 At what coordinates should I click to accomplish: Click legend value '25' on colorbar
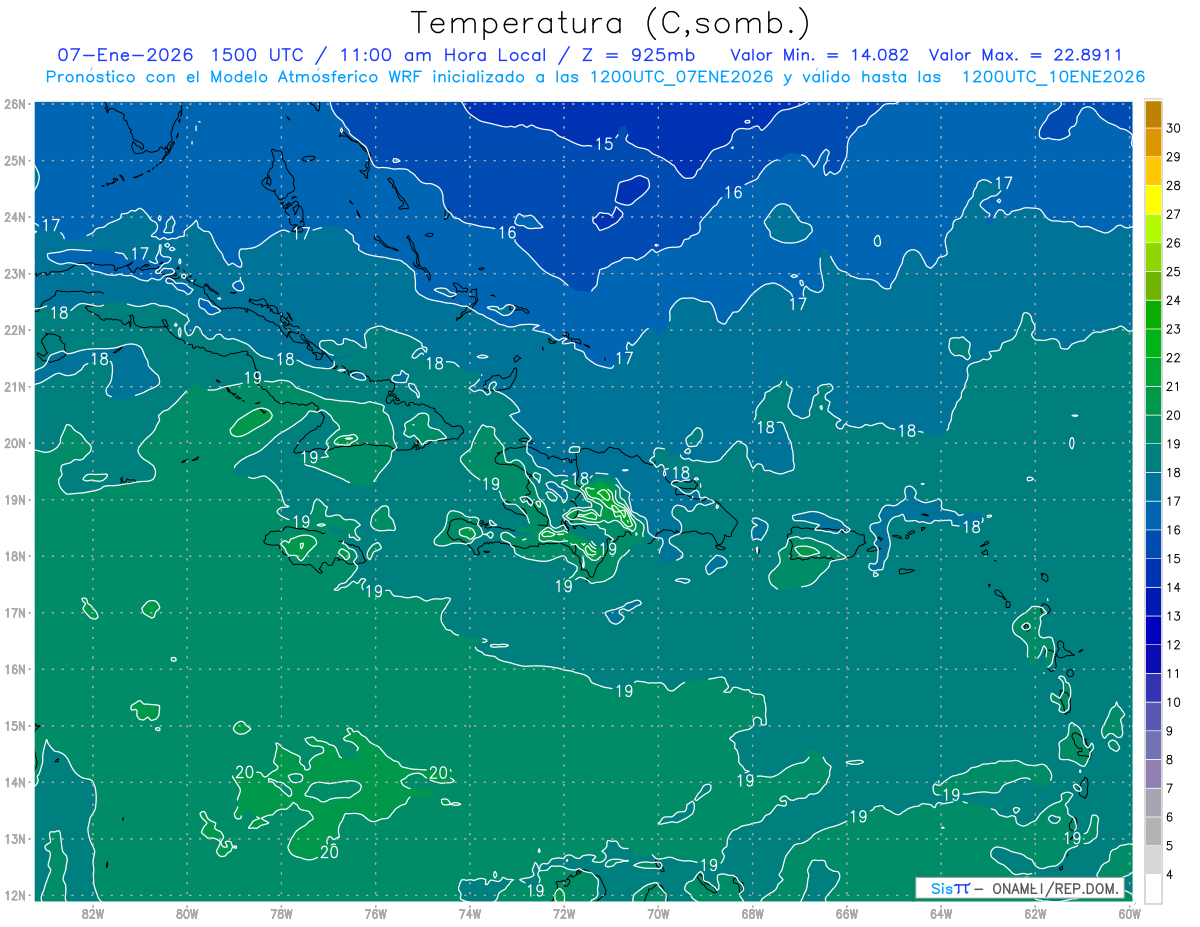point(1174,271)
